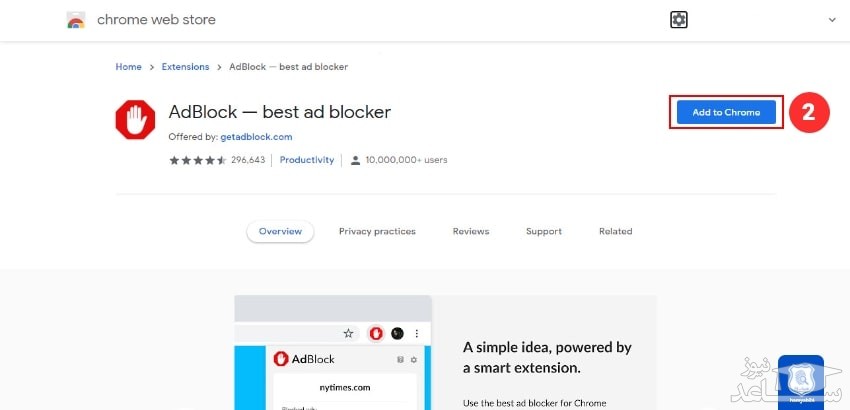Open the Productivity category link

(307, 160)
